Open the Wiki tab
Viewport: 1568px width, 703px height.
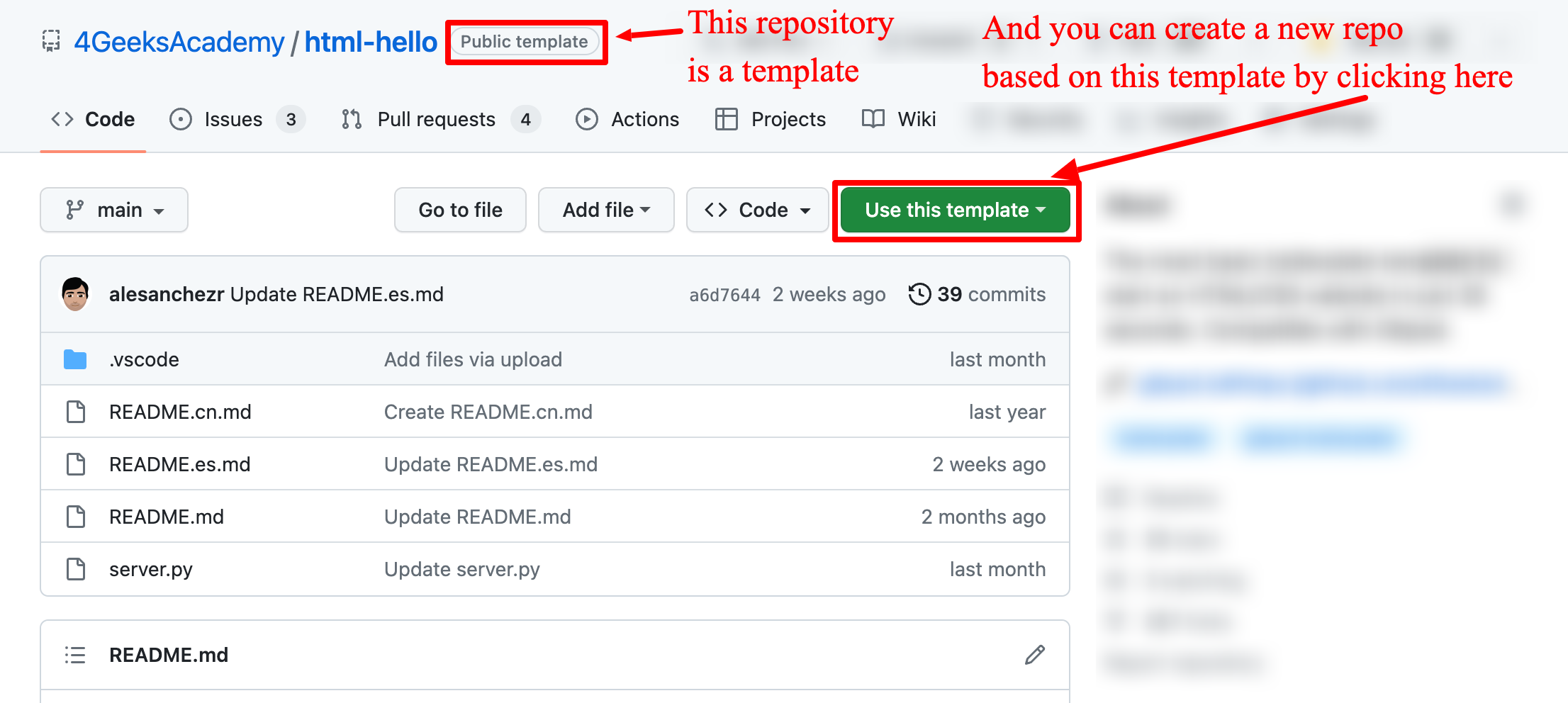[899, 119]
